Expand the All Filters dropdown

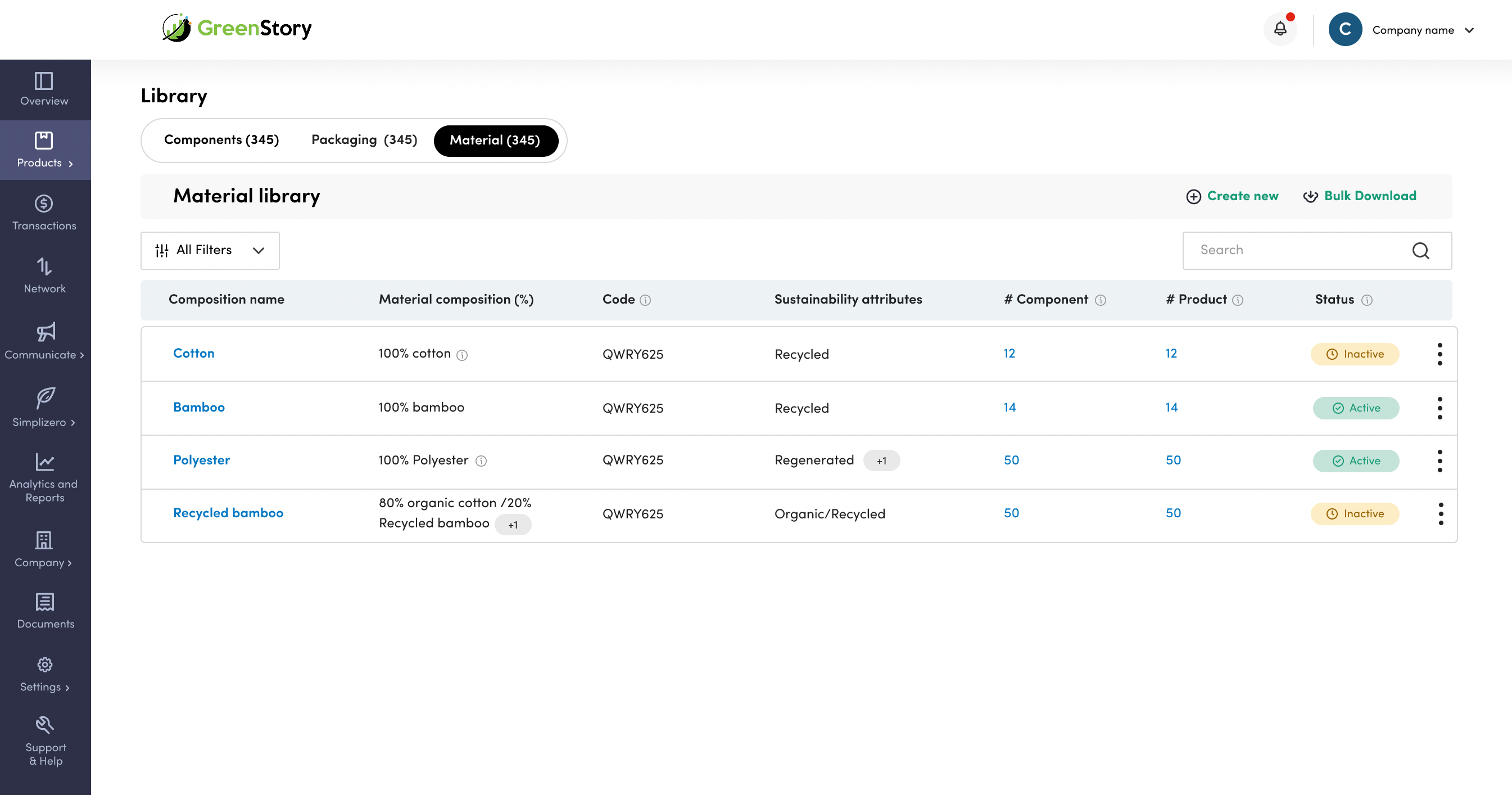click(210, 251)
